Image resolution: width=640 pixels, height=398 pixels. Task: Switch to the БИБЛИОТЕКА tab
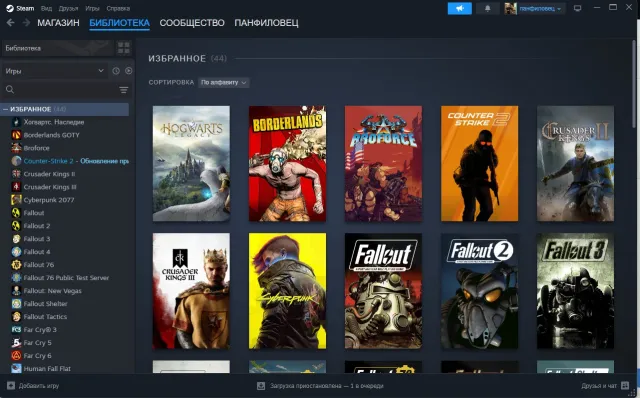coord(120,23)
